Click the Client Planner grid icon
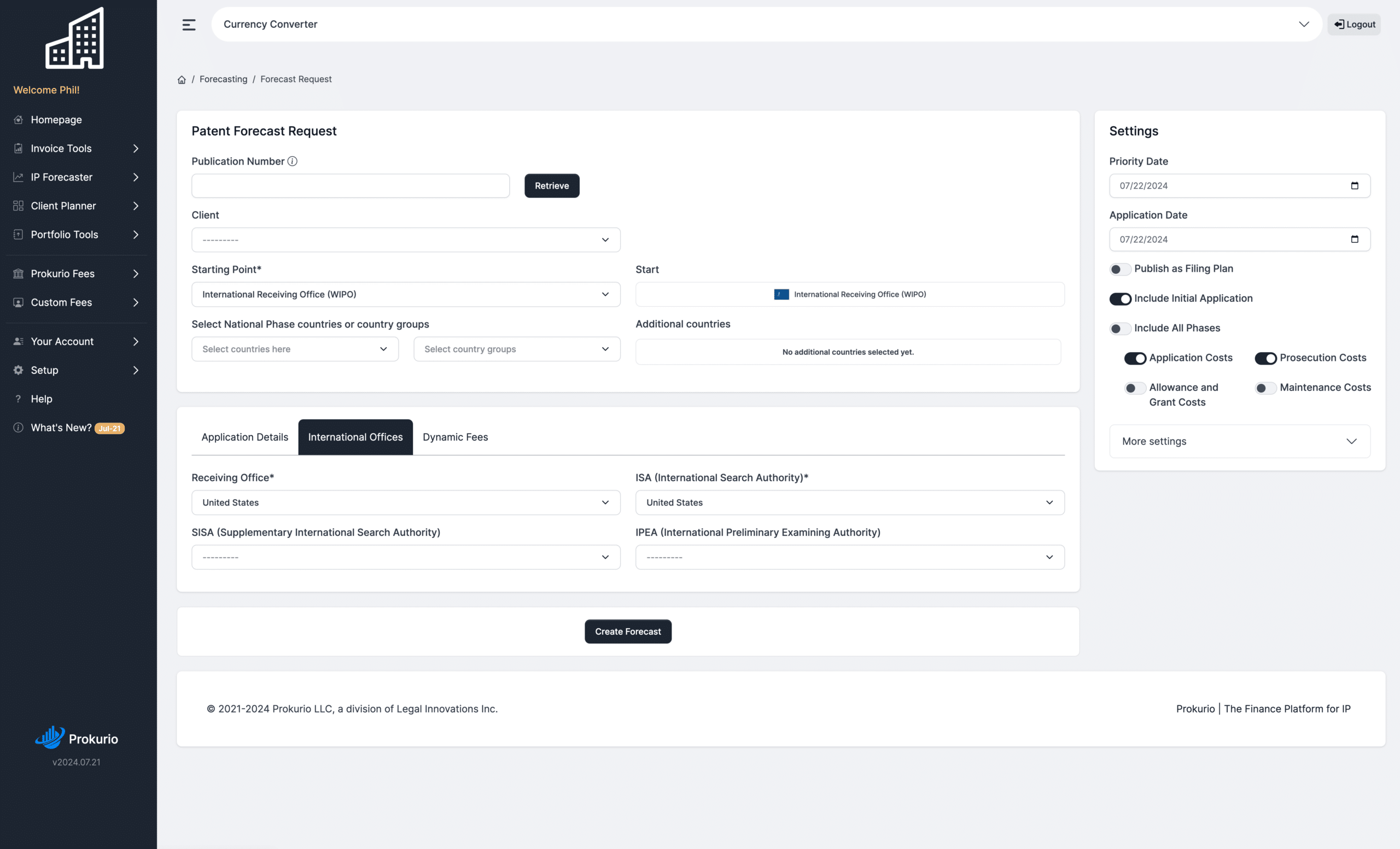This screenshot has height=849, width=1400. (18, 206)
